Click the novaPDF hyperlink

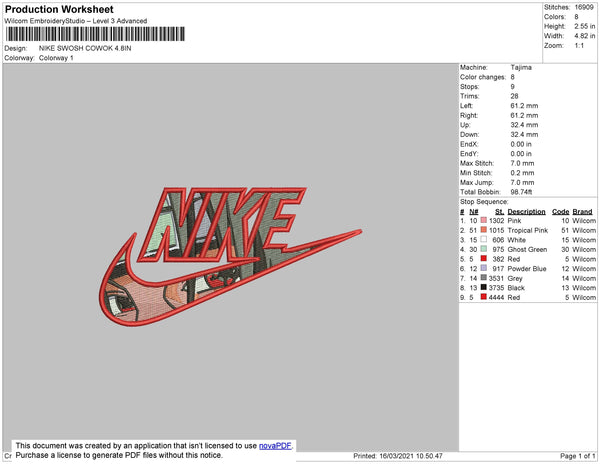pyautogui.click(x=275, y=446)
